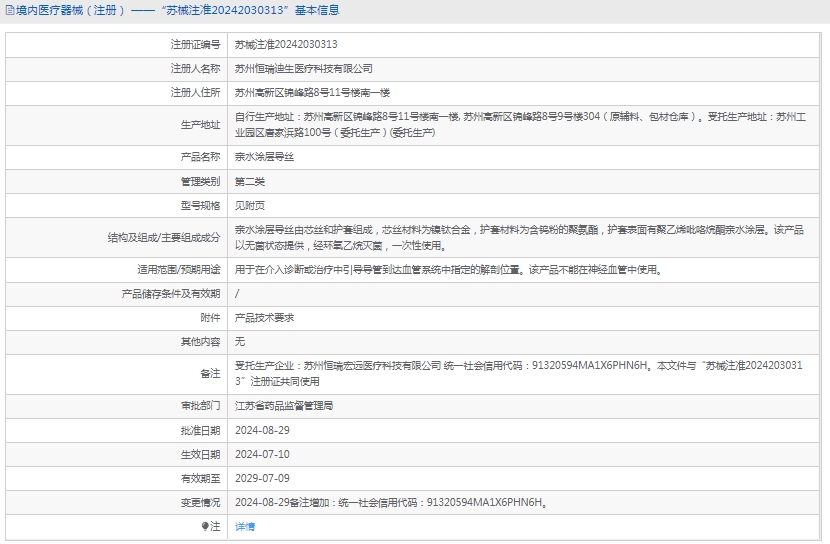Click the 附件 value 产品技术要求

(264, 317)
